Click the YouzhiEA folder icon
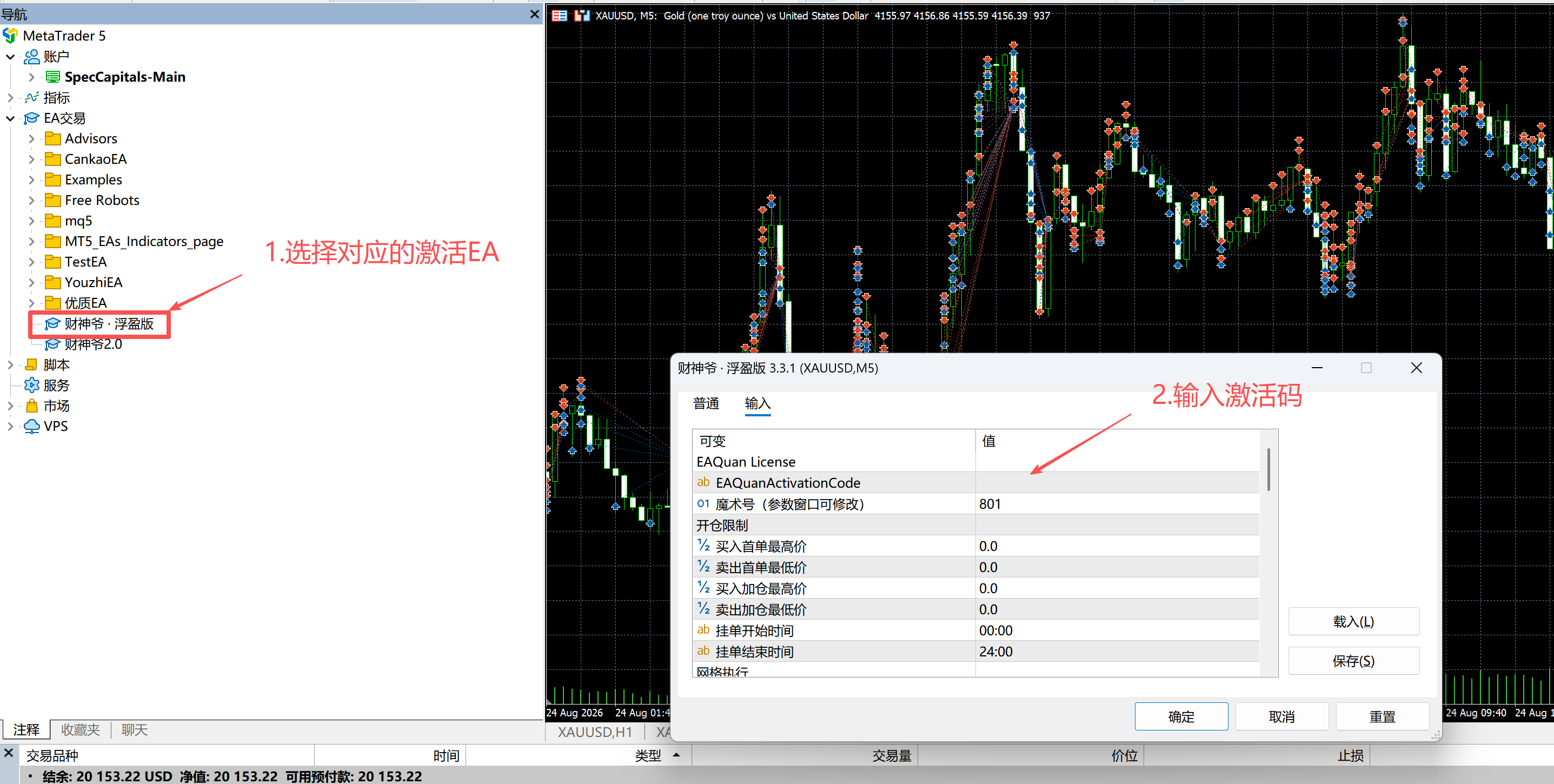Viewport: 1554px width, 784px height. coord(53,282)
